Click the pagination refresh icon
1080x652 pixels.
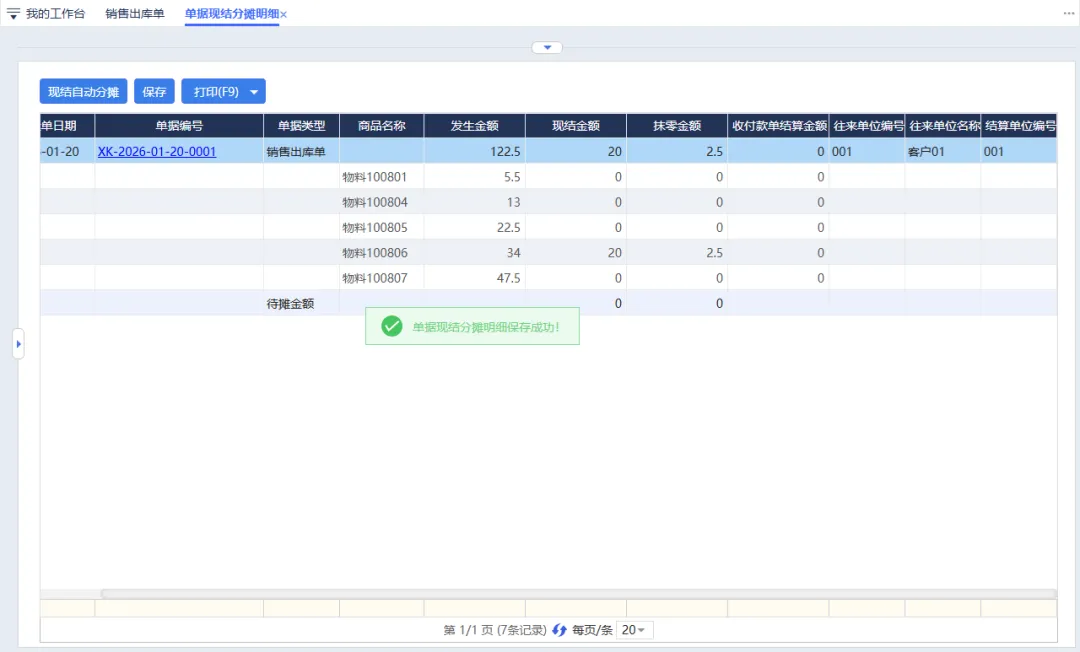coord(559,630)
